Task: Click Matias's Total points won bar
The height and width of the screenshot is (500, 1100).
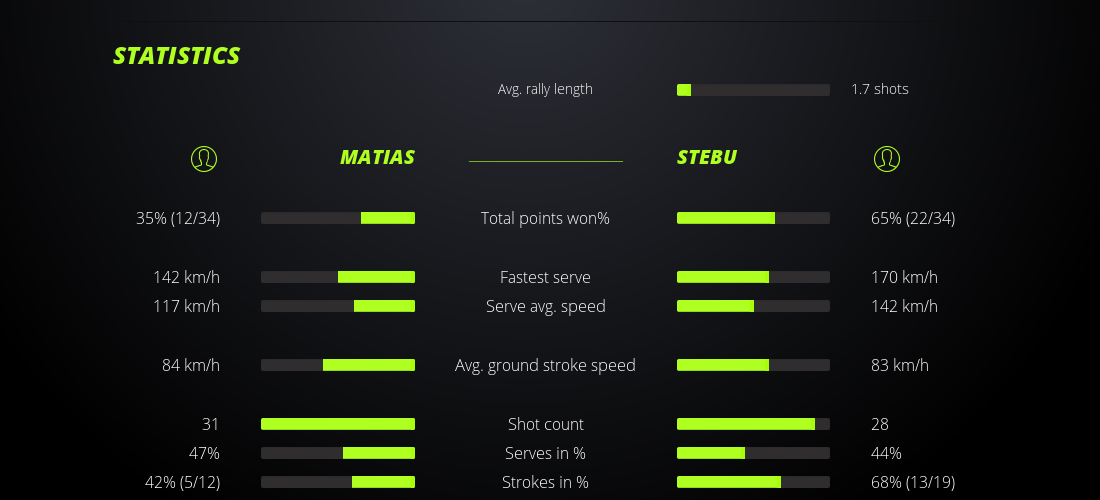Action: tap(338, 218)
